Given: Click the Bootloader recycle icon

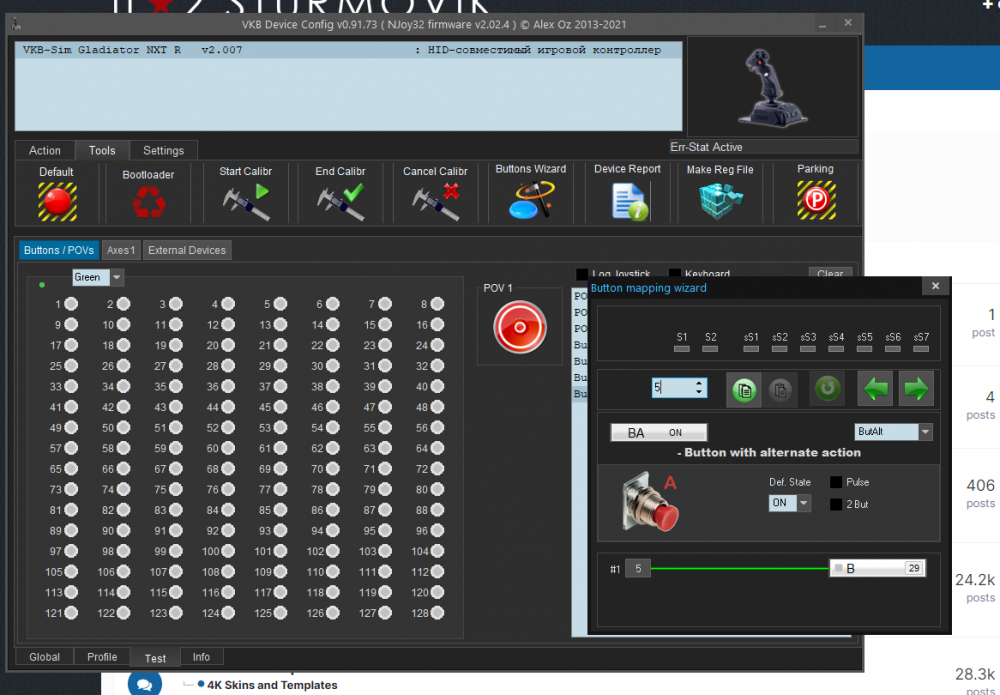Looking at the screenshot, I should coord(148,202).
